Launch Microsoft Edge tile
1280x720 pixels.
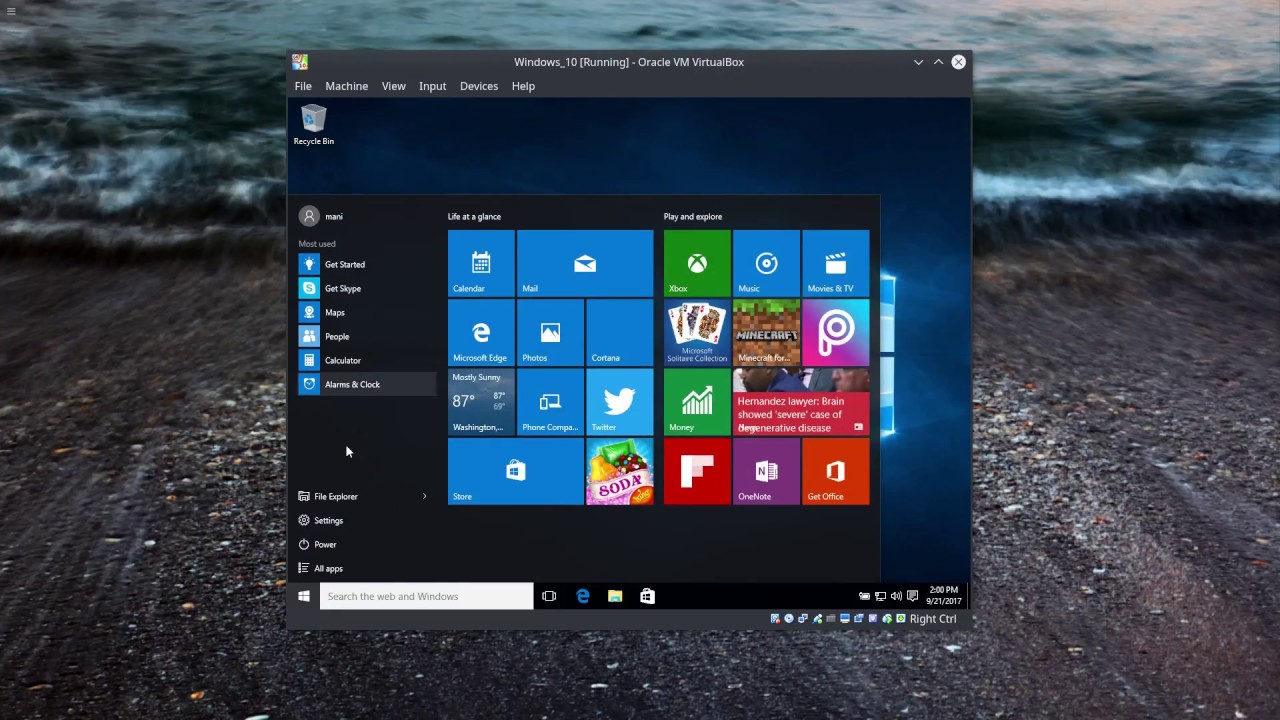click(x=481, y=332)
